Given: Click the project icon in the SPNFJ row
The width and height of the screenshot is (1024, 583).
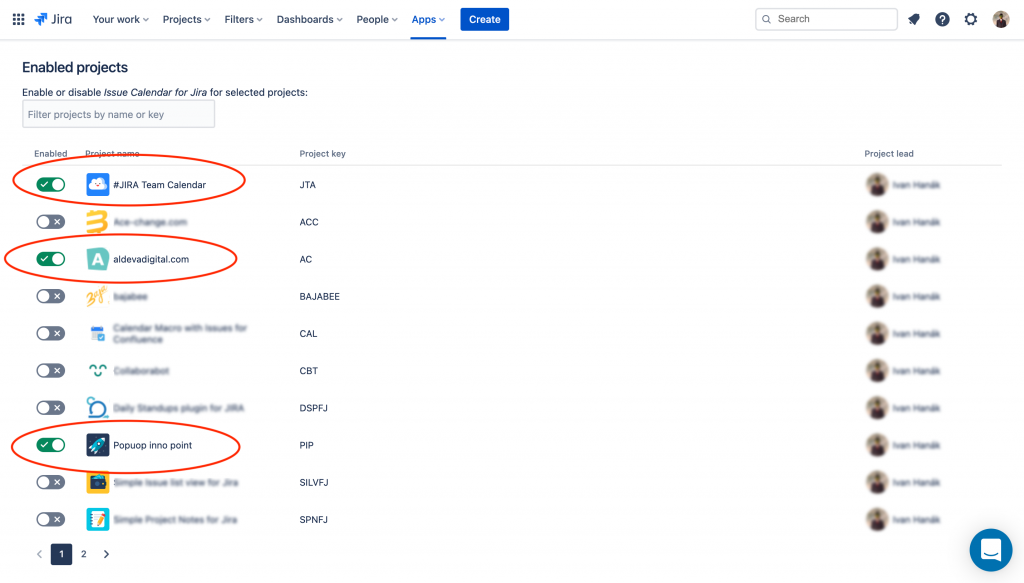Looking at the screenshot, I should pos(97,520).
